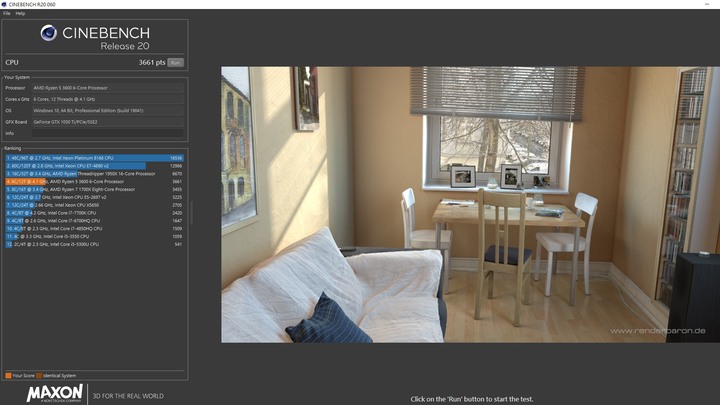This screenshot has width=720, height=405.
Task: Click the rendered room preview image
Action: pos(471,205)
